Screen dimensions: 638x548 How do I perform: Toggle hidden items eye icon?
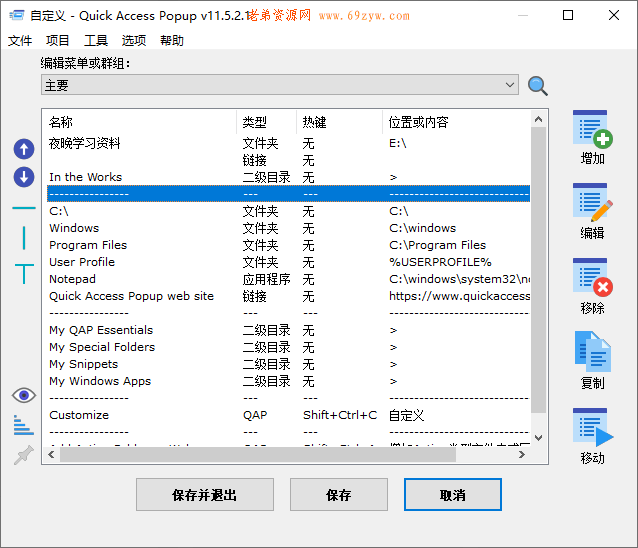pos(24,395)
